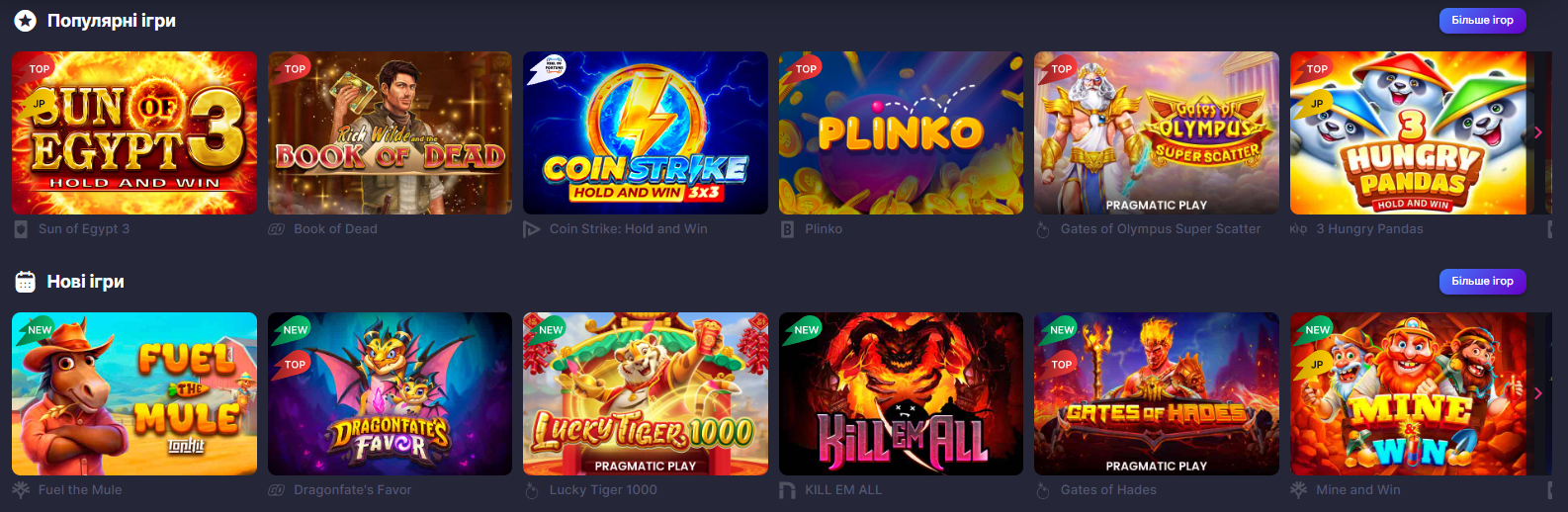The image size is (1568, 512).
Task: Click the star icon beside Популярні ігри
Action: pyautogui.click(x=25, y=21)
